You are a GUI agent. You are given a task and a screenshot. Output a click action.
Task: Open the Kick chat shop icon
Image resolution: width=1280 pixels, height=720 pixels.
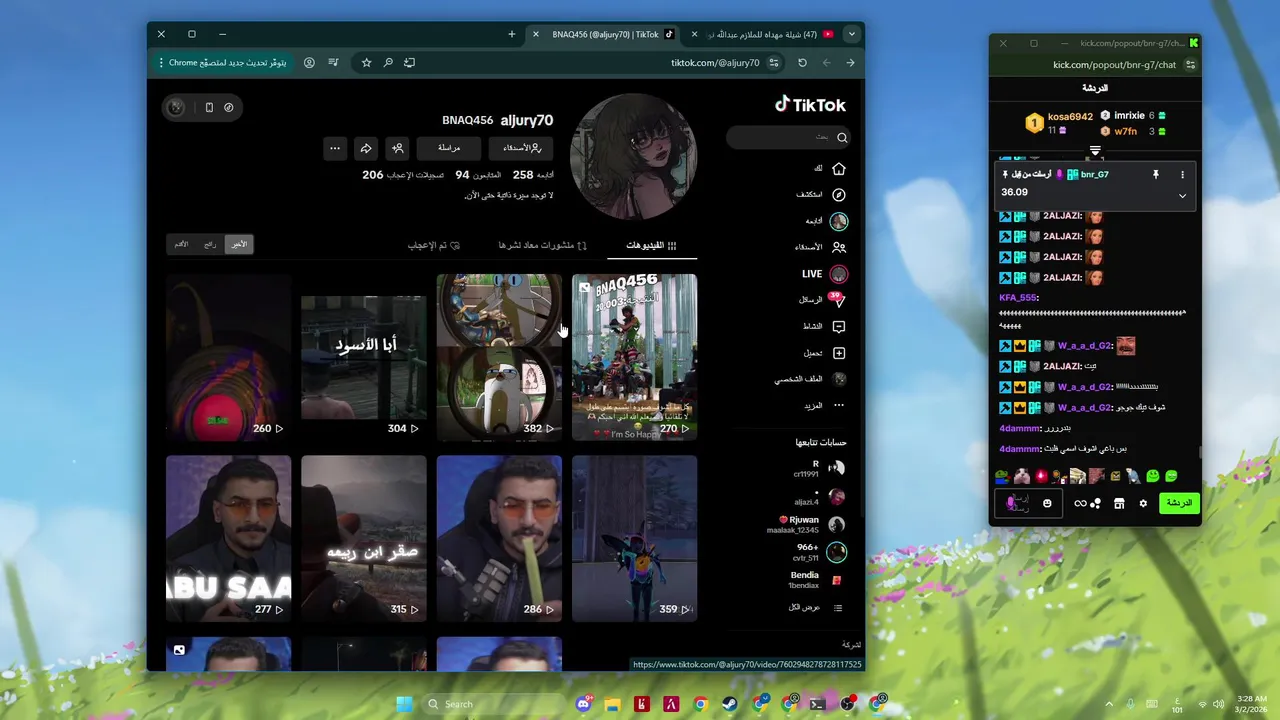coord(1119,503)
